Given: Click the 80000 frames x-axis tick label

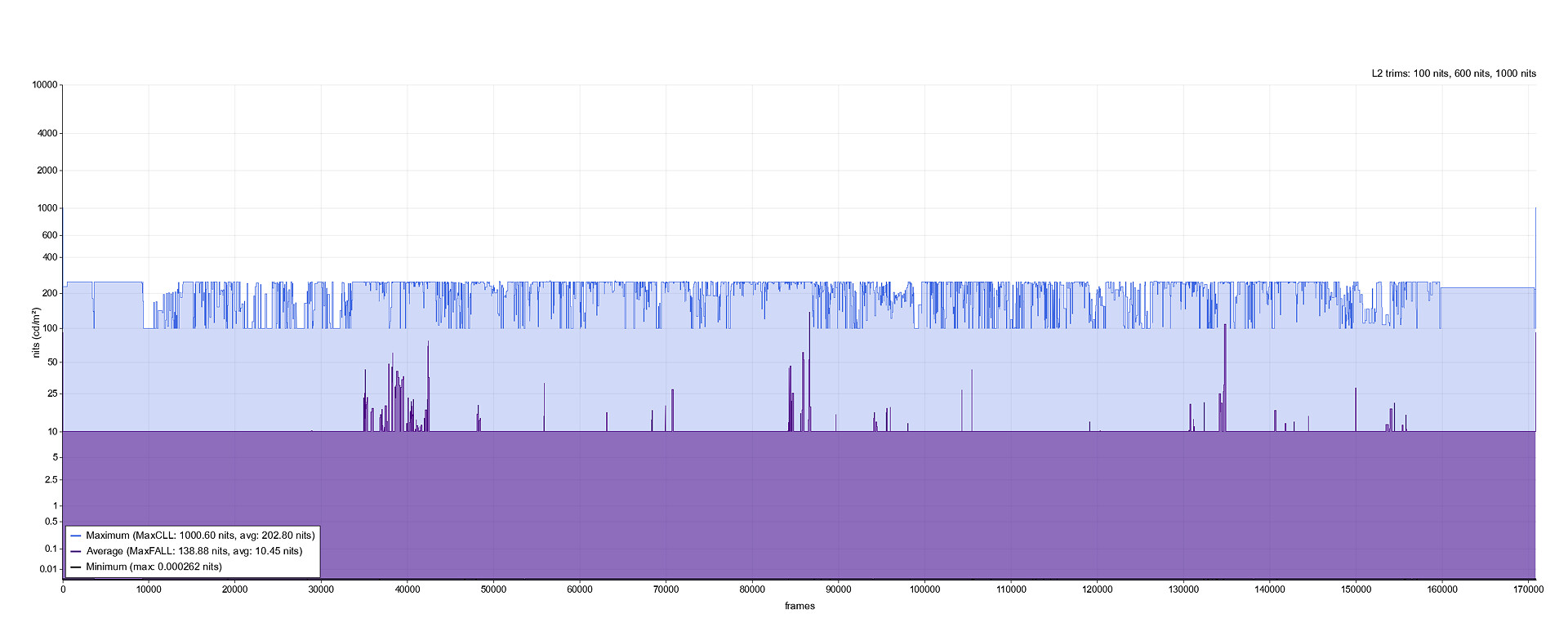Looking at the screenshot, I should coord(752,589).
